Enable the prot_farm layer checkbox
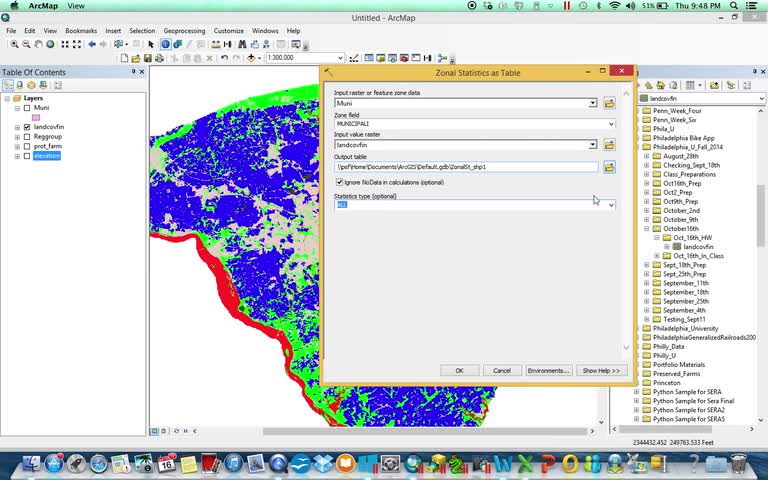768x480 pixels. [27, 146]
